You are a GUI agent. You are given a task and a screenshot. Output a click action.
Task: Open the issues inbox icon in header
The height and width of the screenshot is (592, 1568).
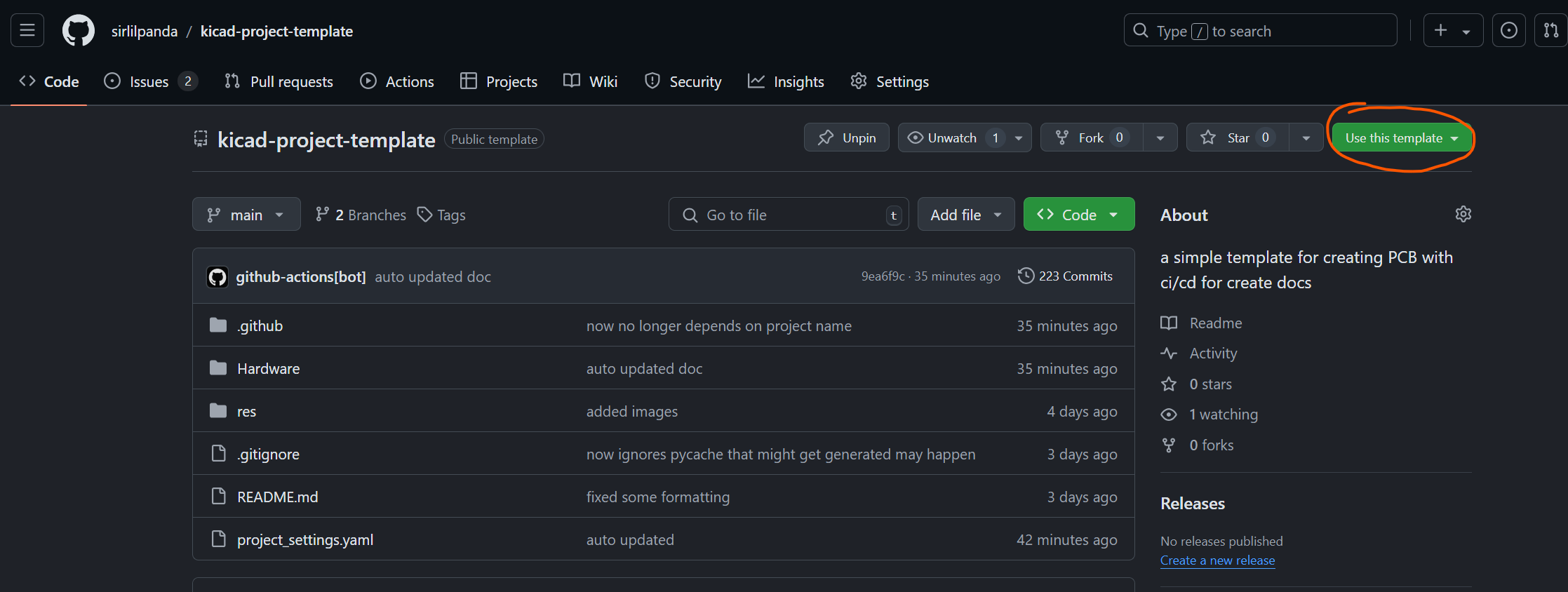1508,30
